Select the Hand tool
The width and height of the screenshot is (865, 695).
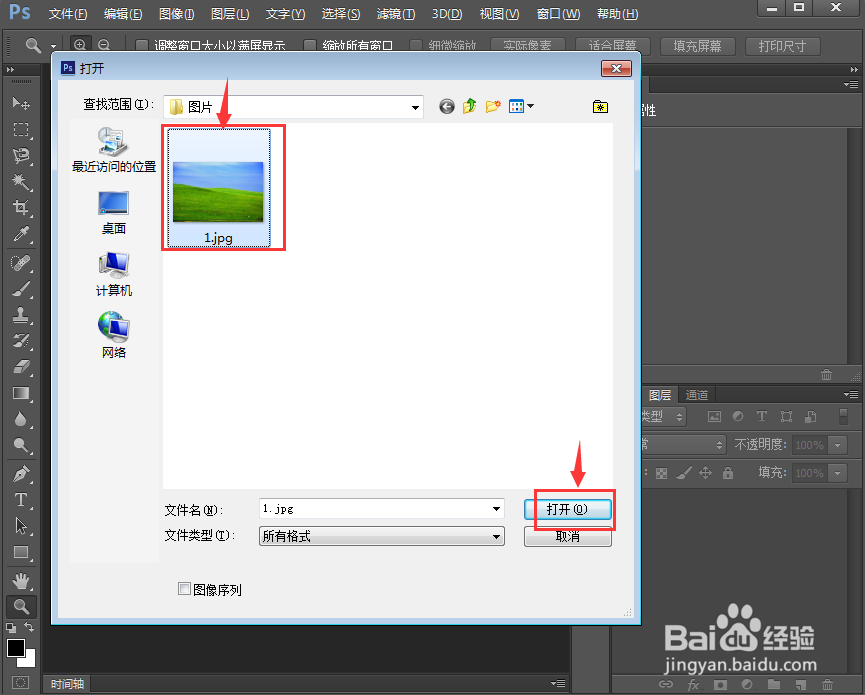22,577
